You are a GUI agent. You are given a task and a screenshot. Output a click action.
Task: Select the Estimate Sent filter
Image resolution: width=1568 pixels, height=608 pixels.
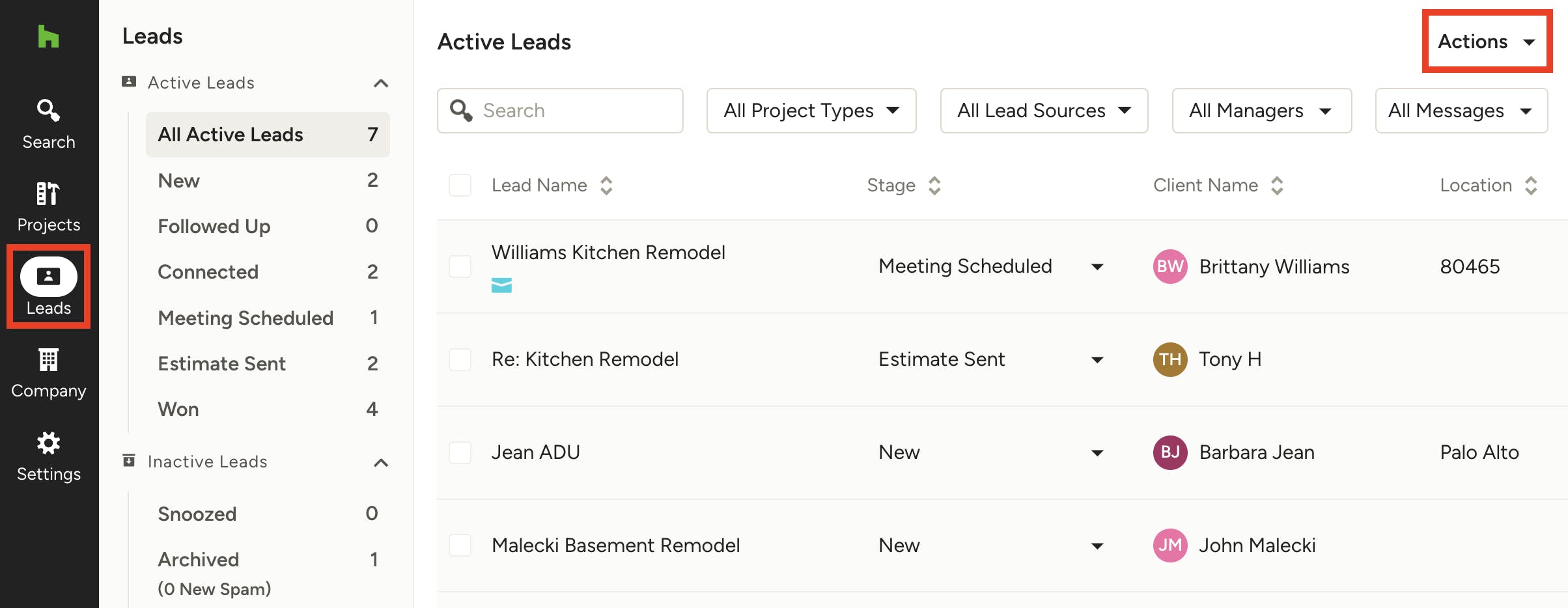[x=222, y=363]
